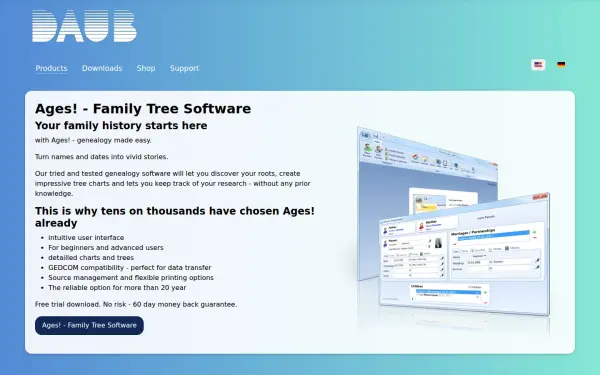Switch language with the German flag icon
The image size is (600, 375).
coord(561,65)
